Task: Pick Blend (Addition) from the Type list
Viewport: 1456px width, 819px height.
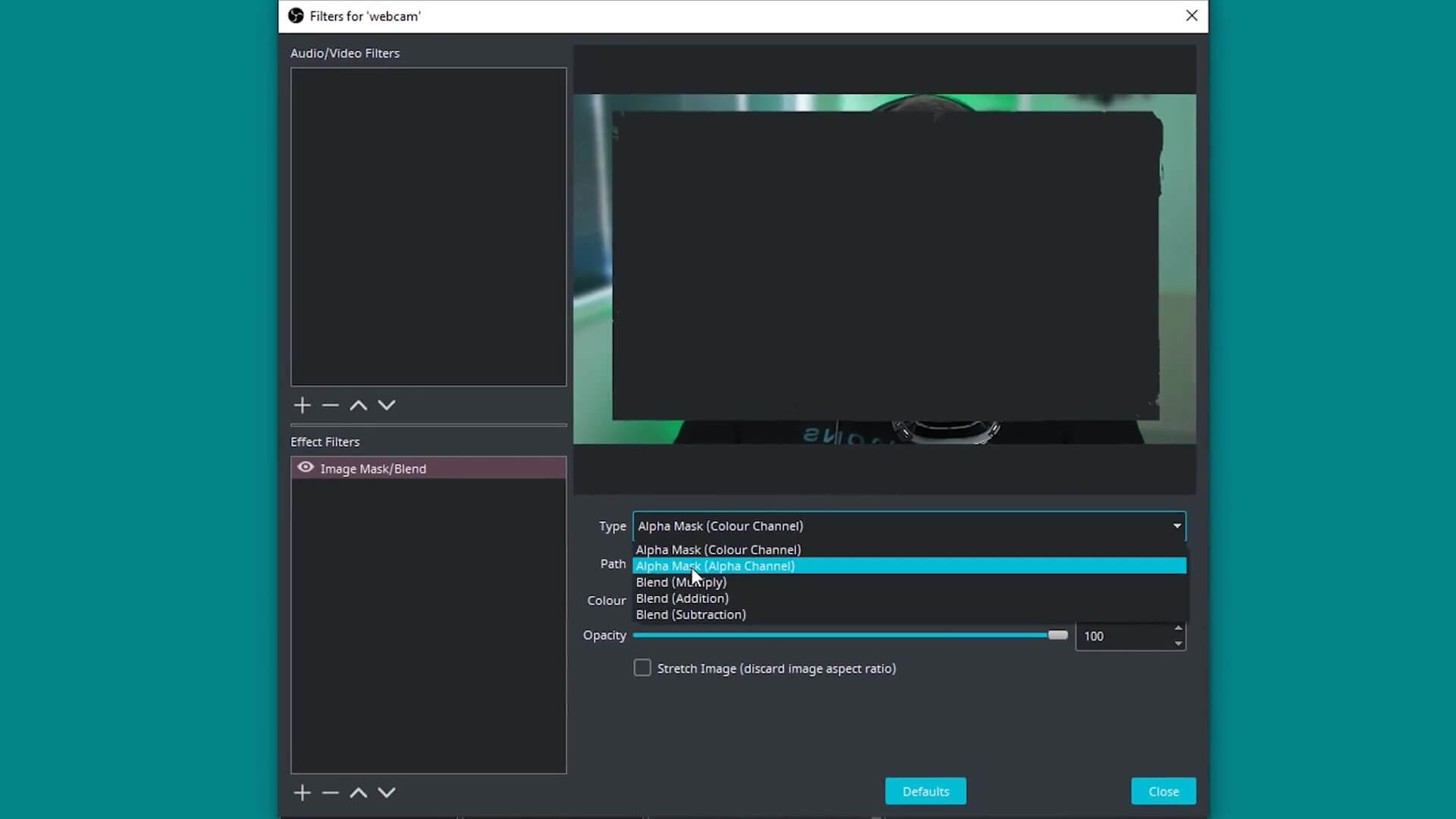Action: pyautogui.click(x=682, y=598)
